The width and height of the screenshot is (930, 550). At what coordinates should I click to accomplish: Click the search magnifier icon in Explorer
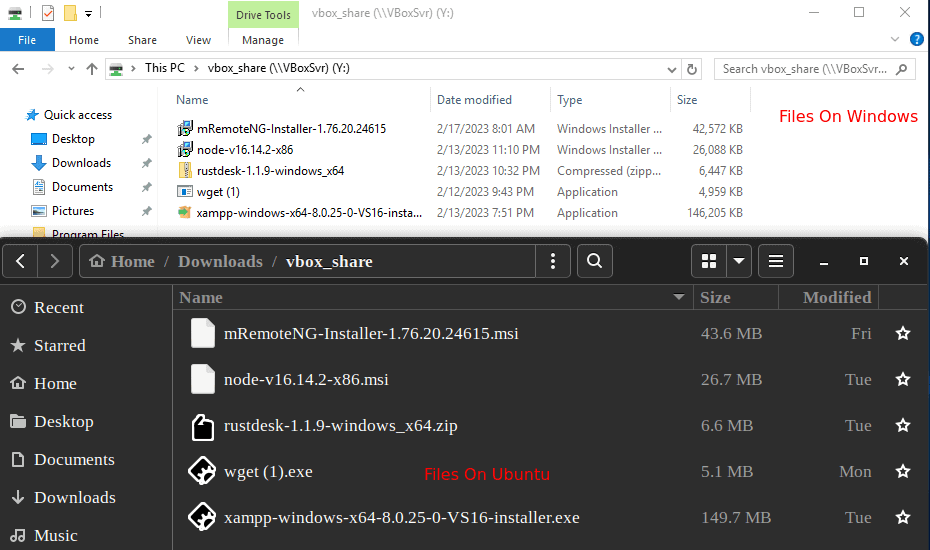tap(902, 69)
